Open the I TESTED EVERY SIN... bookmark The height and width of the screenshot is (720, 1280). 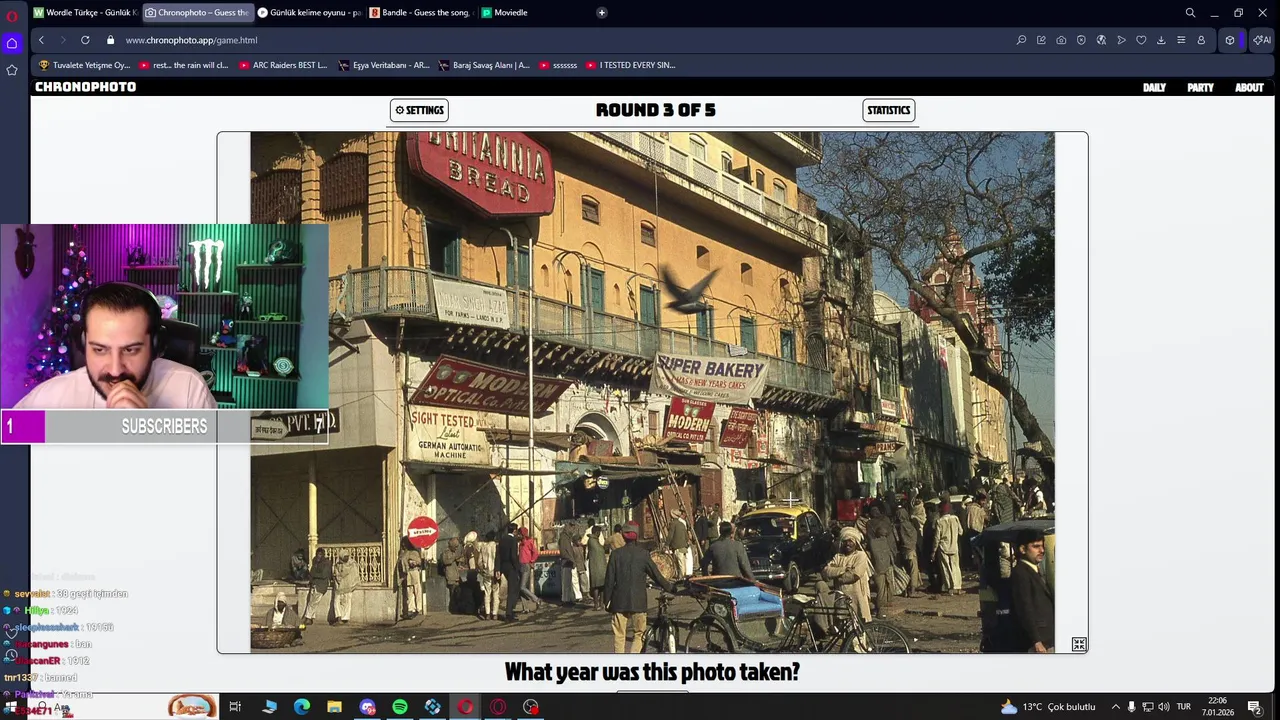[631, 65]
